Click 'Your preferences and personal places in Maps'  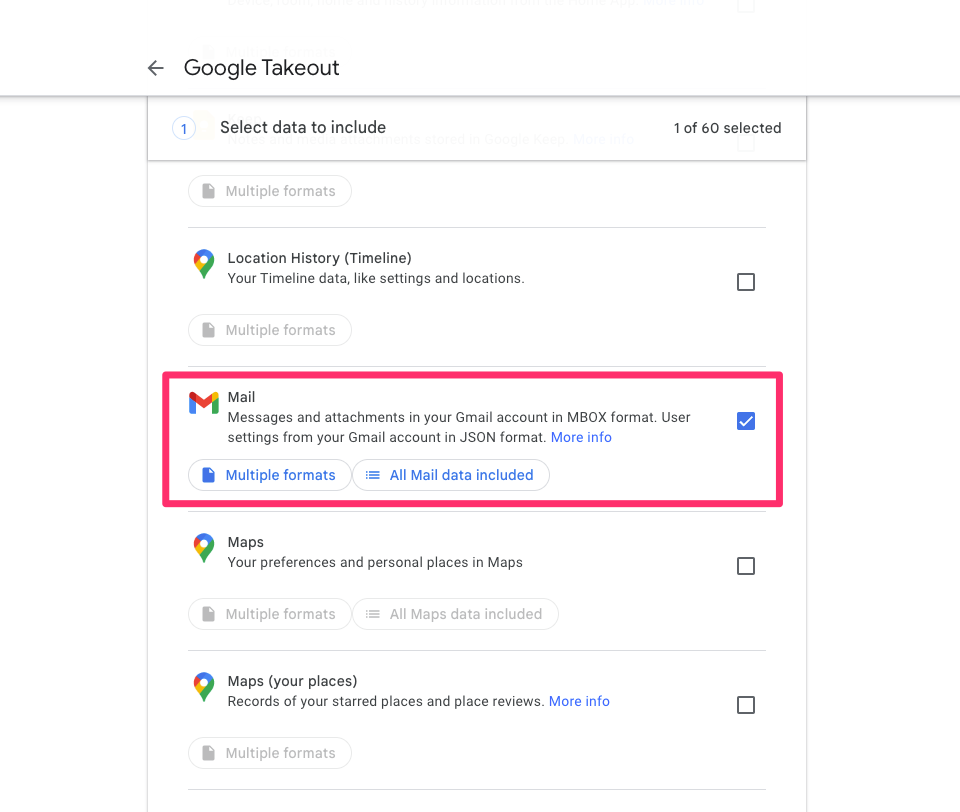coord(375,562)
